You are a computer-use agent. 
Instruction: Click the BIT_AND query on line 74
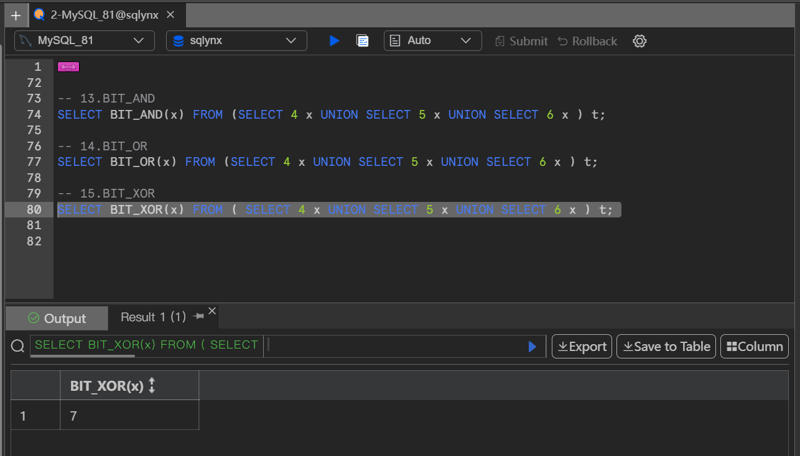point(331,114)
